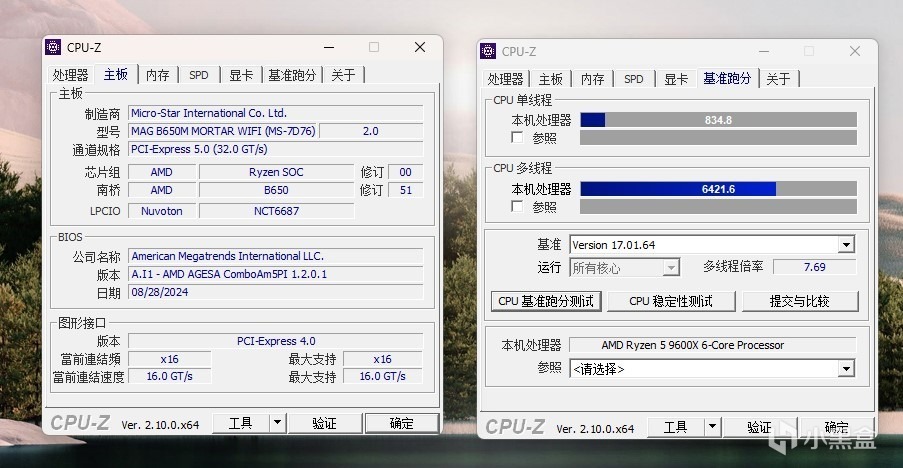Click BIOS date value 08/28/2024

pos(275,292)
